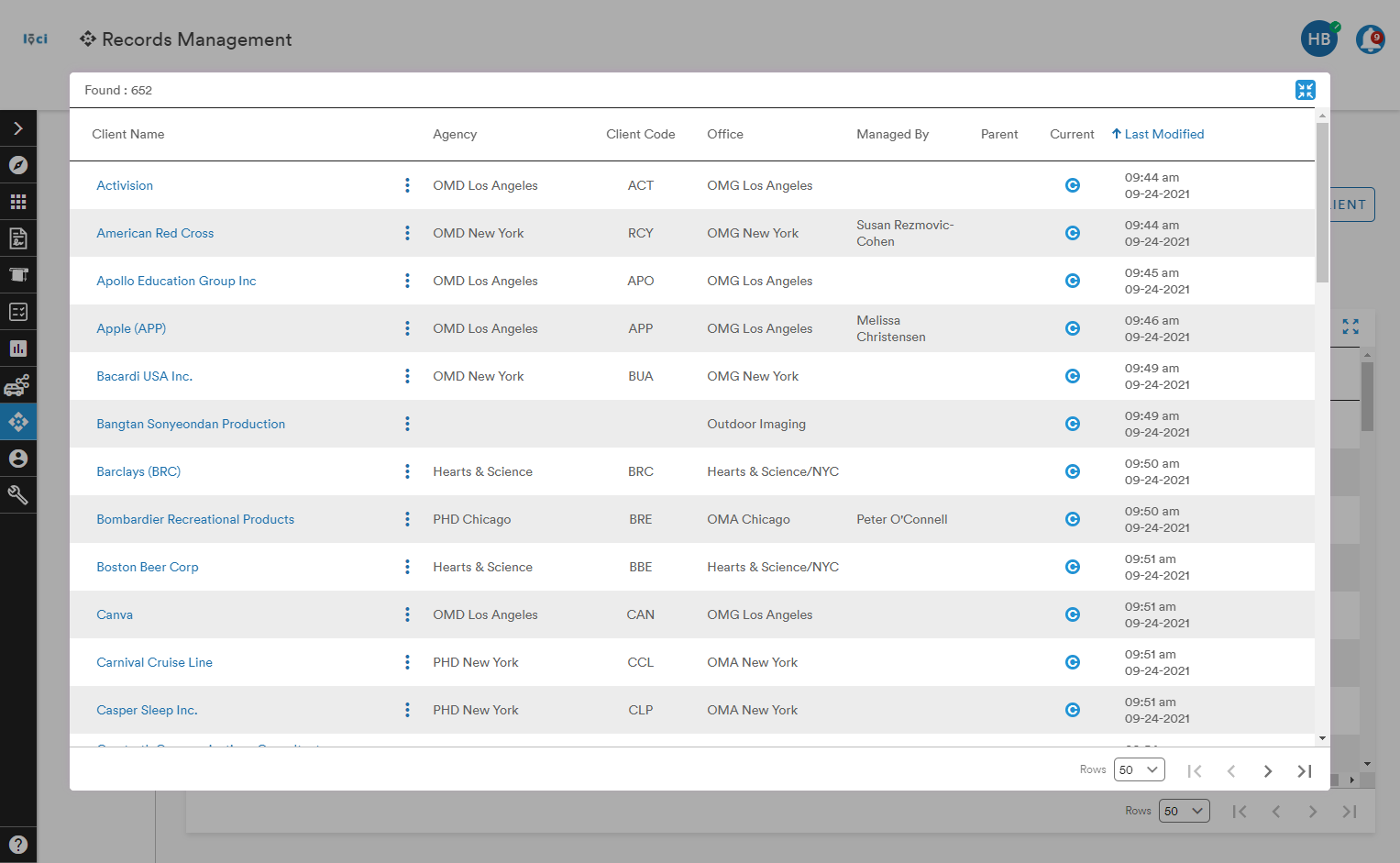Expand the left sidebar chevron
Screen dimensions: 1400x863
click(x=18, y=128)
